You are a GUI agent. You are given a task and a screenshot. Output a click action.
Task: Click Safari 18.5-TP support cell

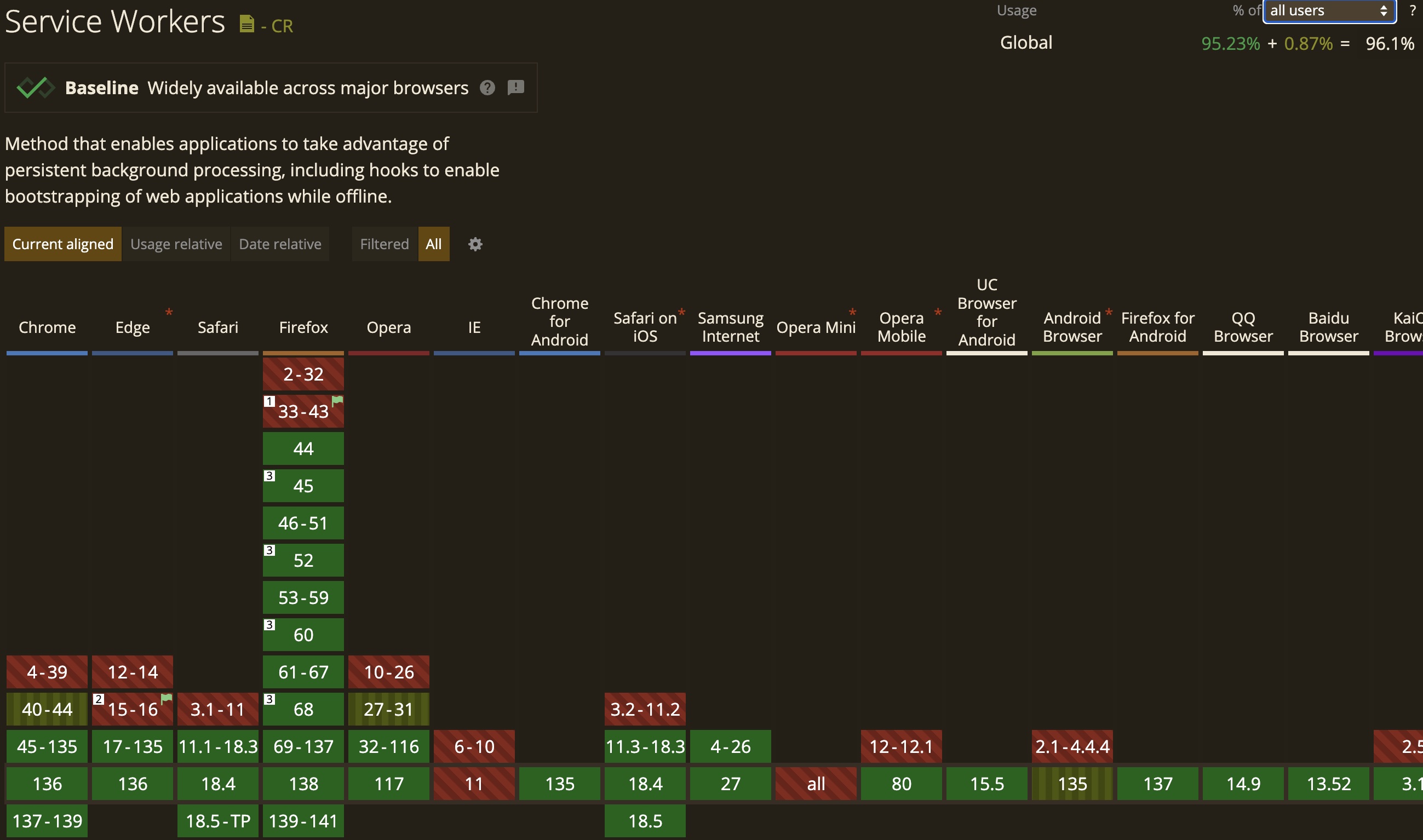[x=217, y=821]
